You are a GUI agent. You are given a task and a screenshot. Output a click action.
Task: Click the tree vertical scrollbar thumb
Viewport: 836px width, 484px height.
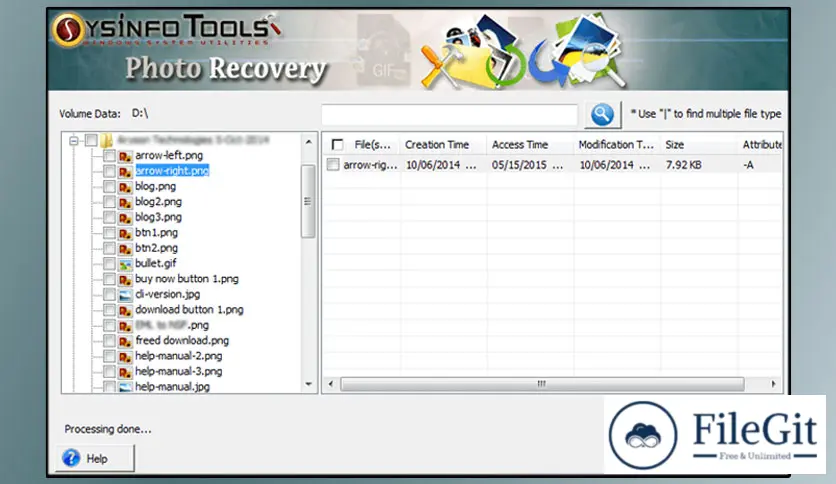click(308, 201)
